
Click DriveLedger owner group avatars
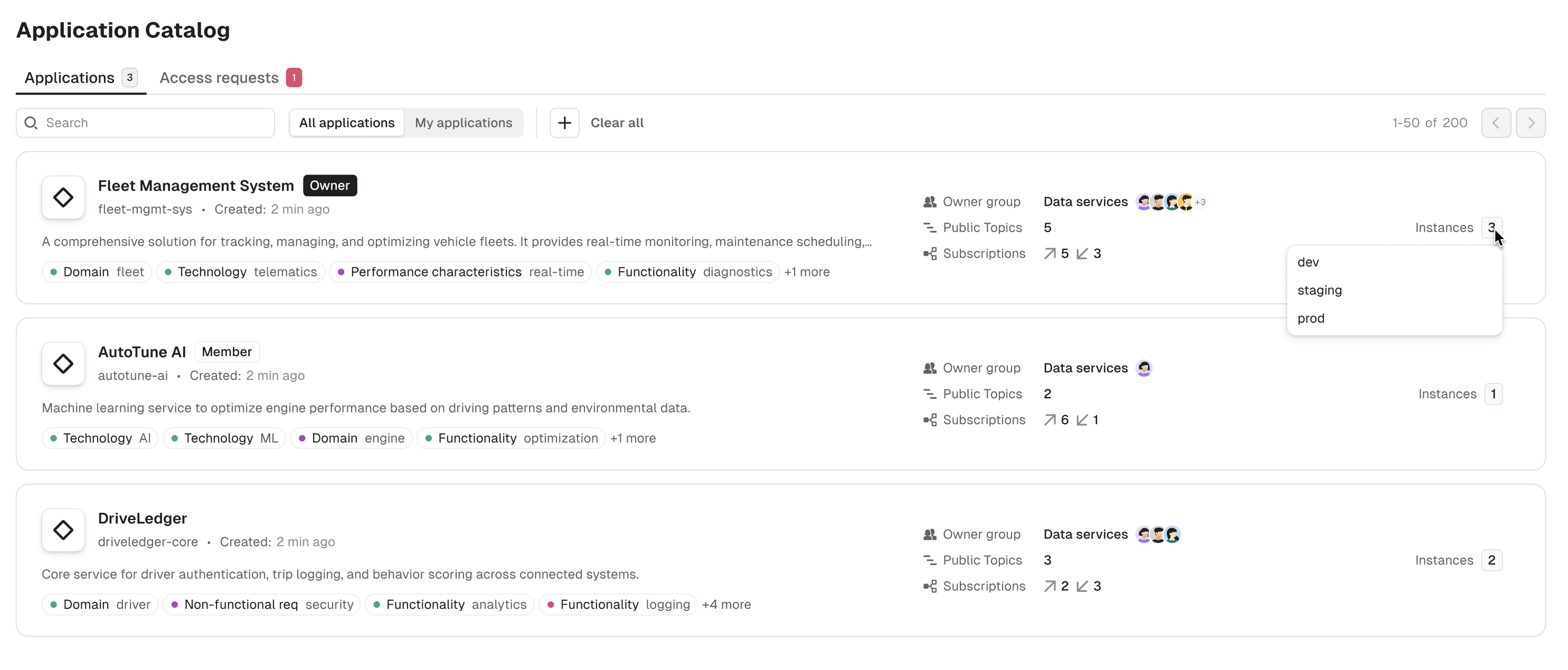click(x=1158, y=534)
